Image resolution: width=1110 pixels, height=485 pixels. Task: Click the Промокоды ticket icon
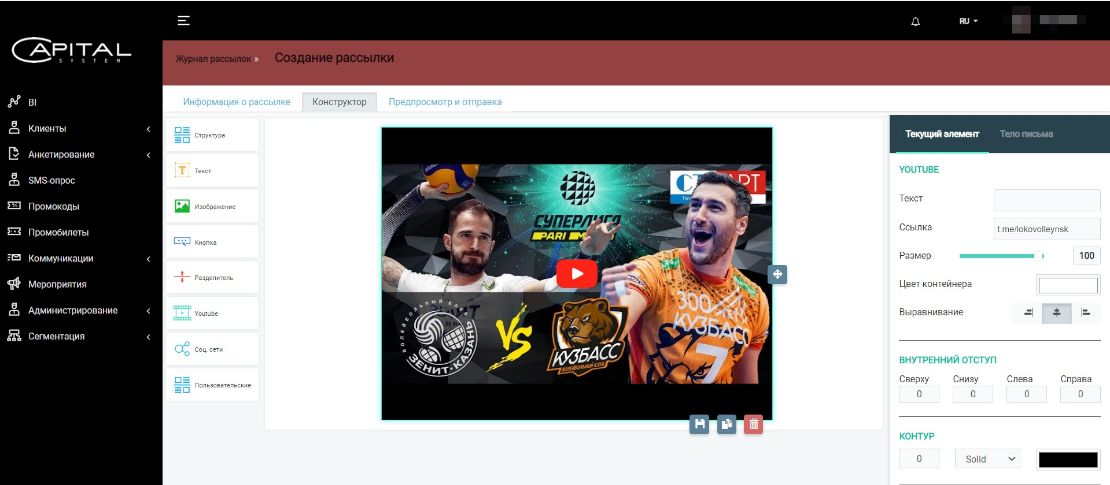14,206
